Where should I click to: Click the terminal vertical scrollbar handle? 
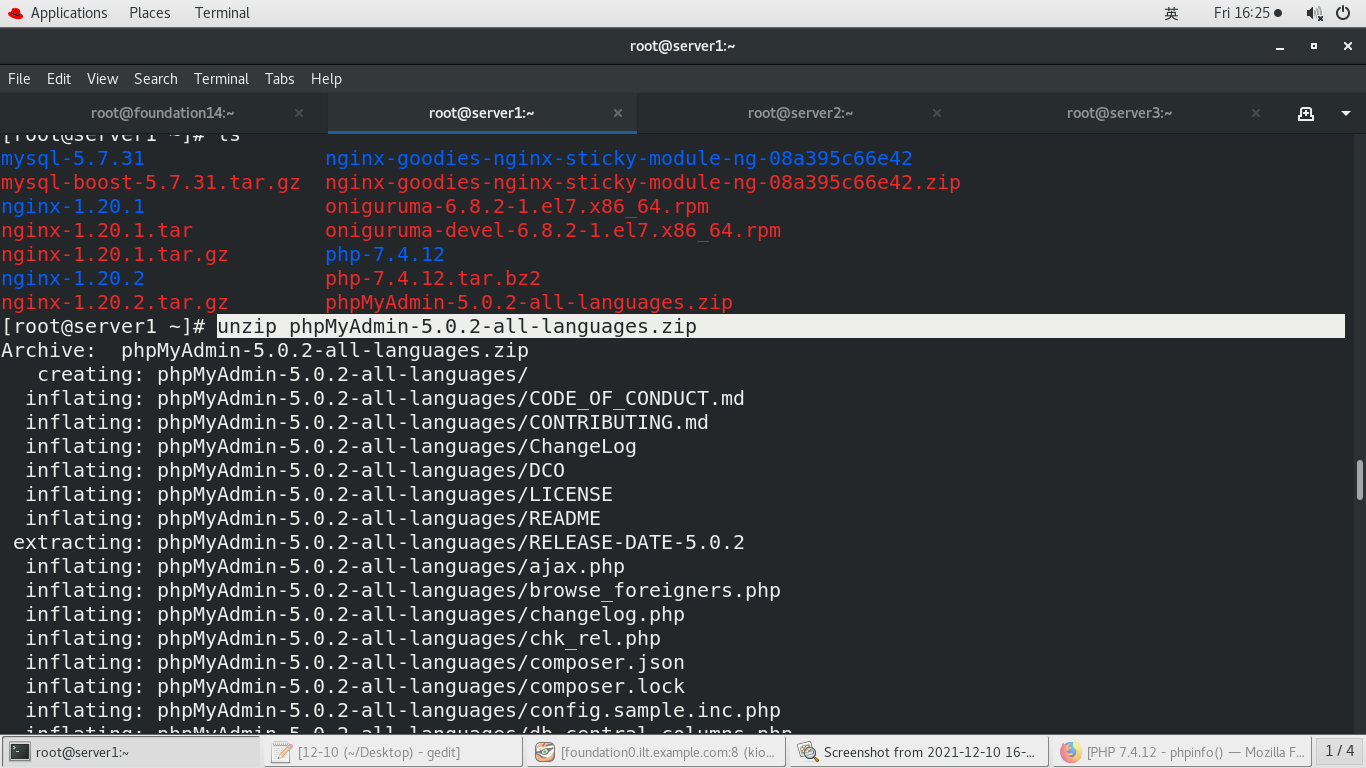tap(1359, 480)
